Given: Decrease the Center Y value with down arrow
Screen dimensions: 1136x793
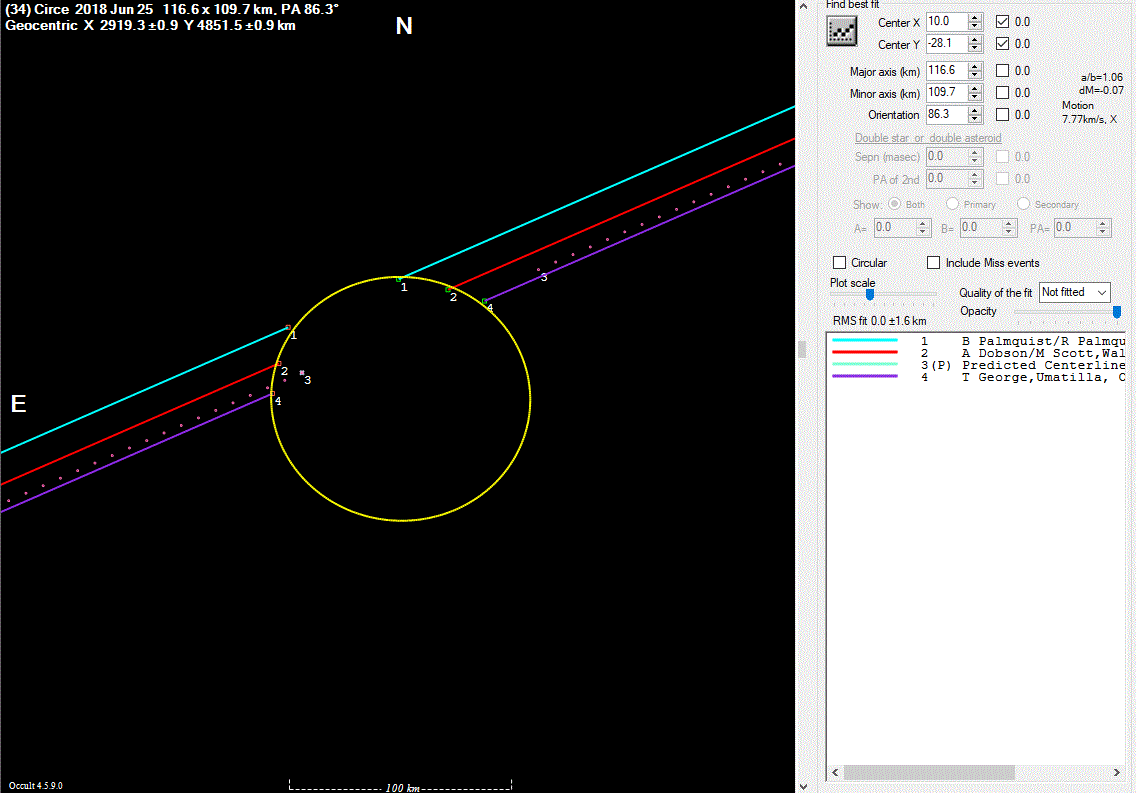Looking at the screenshot, I should click(x=974, y=48).
